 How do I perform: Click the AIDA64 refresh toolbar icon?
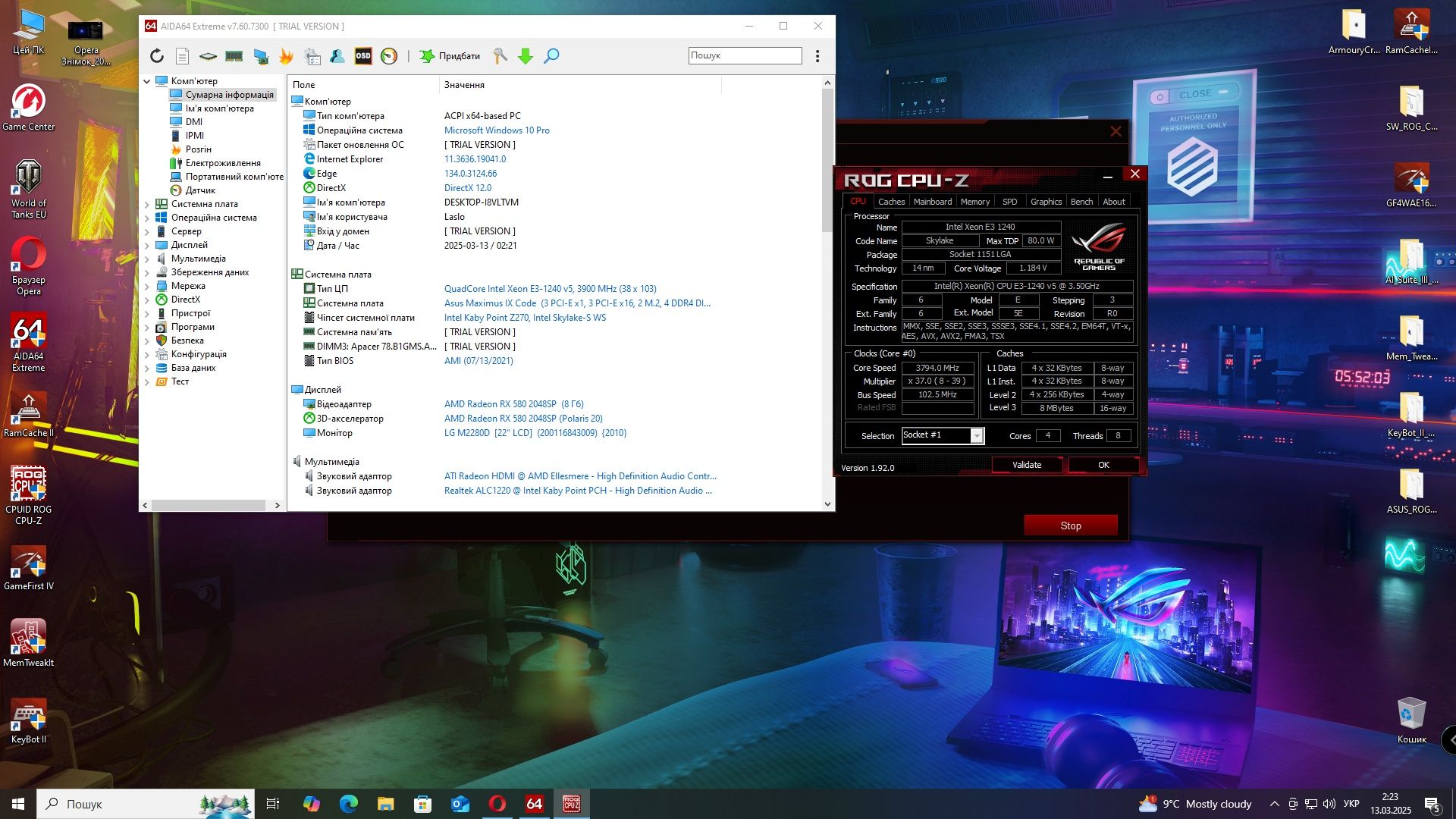[157, 56]
